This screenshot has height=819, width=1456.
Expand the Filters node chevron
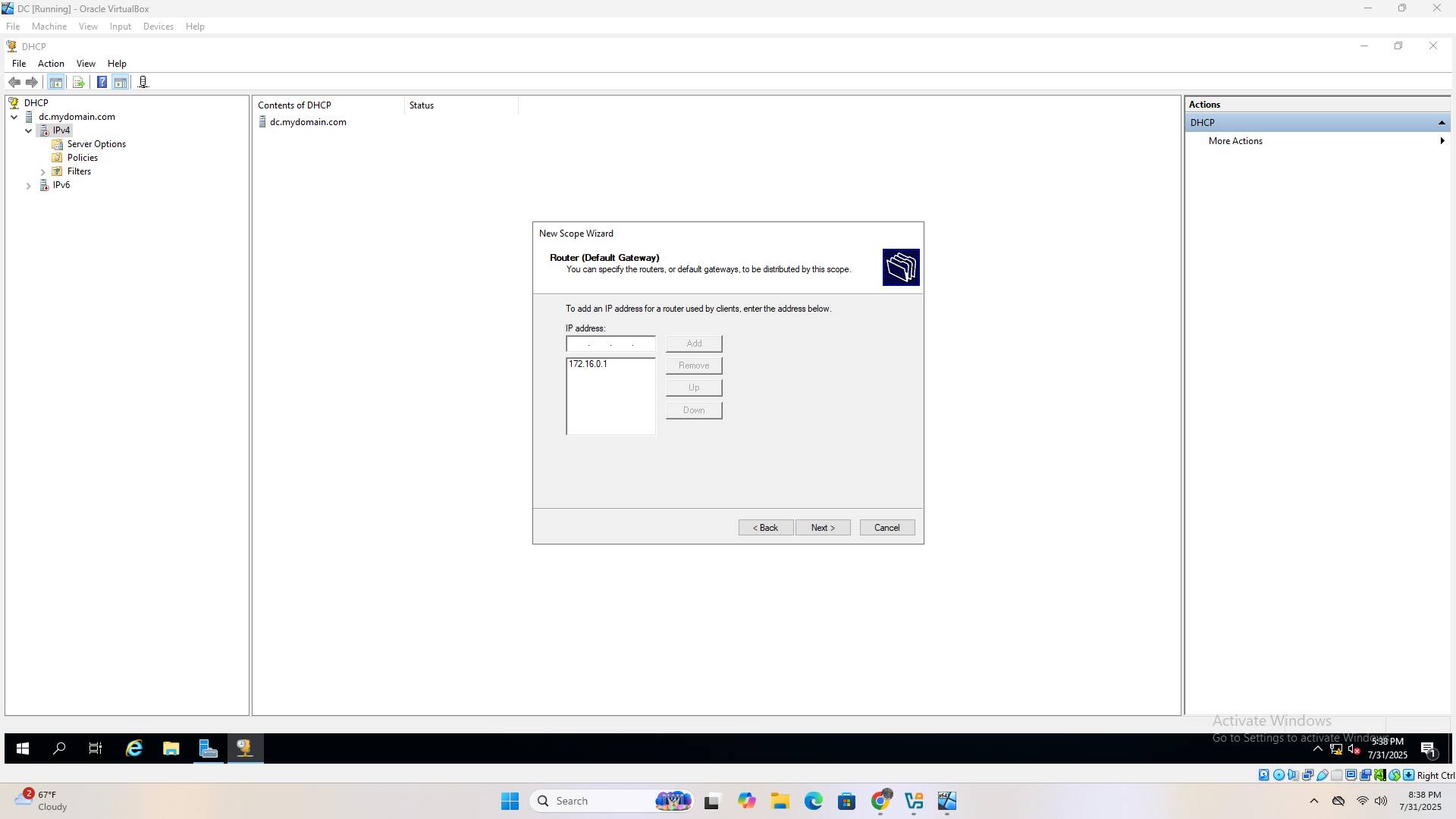[x=42, y=171]
